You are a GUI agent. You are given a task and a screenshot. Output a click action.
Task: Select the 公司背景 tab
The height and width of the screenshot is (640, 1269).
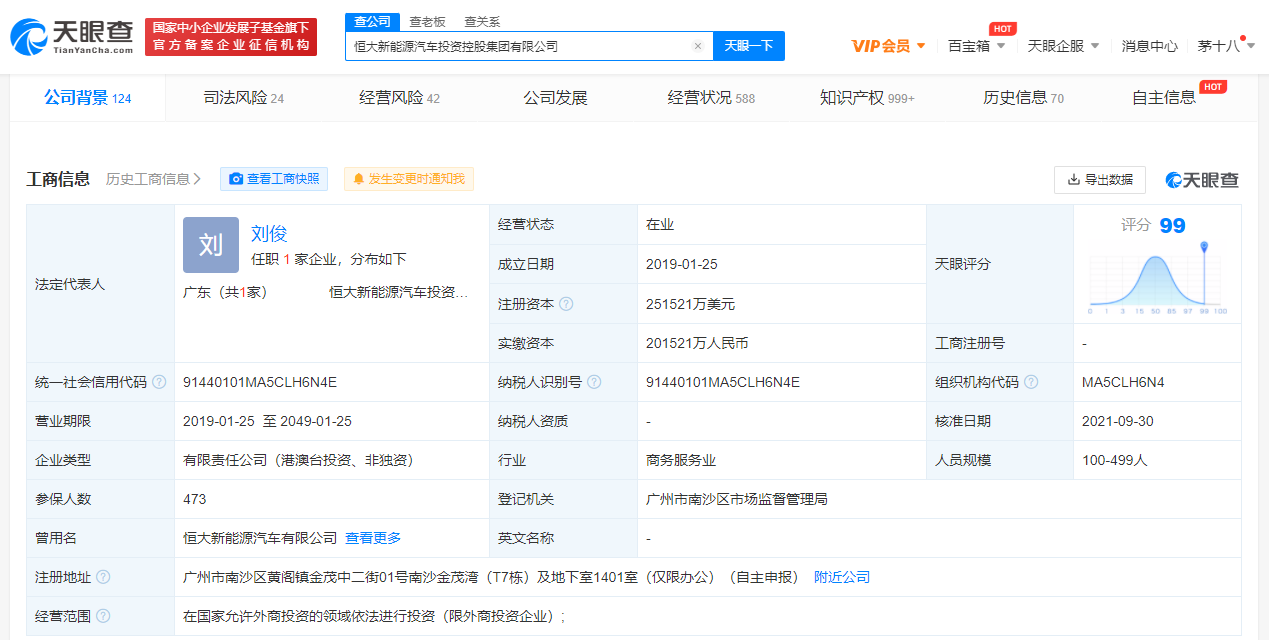[88, 98]
